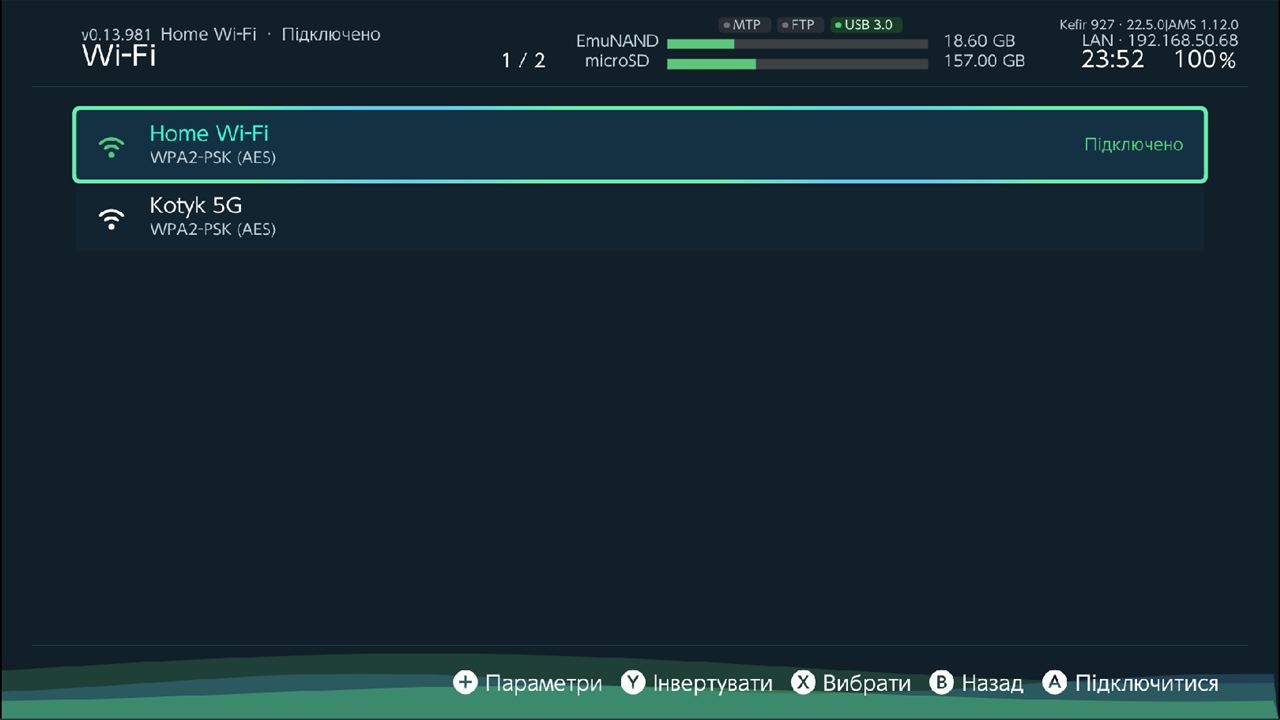
Task: Click the v0.13.981 version number
Action: pyautogui.click(x=116, y=35)
